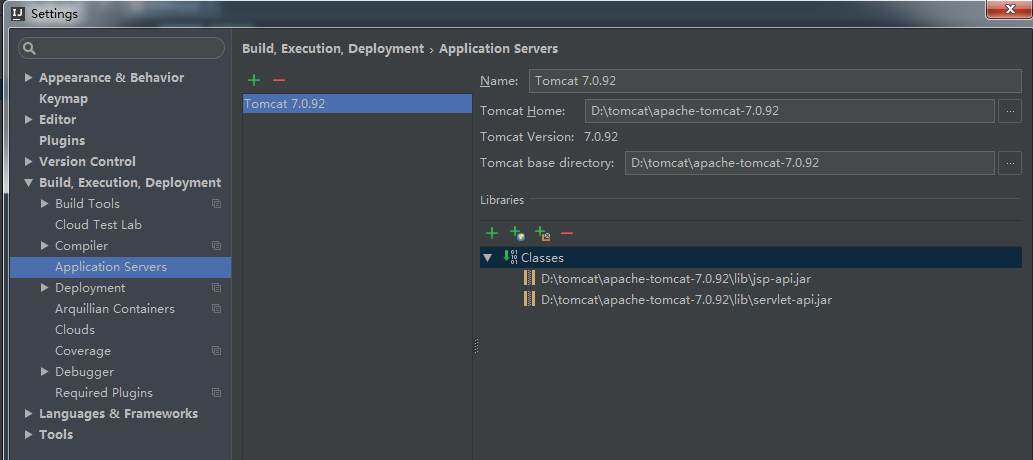Click the copy icon next to Arquillian Containers
The width and height of the screenshot is (1033, 460).
[x=216, y=308]
